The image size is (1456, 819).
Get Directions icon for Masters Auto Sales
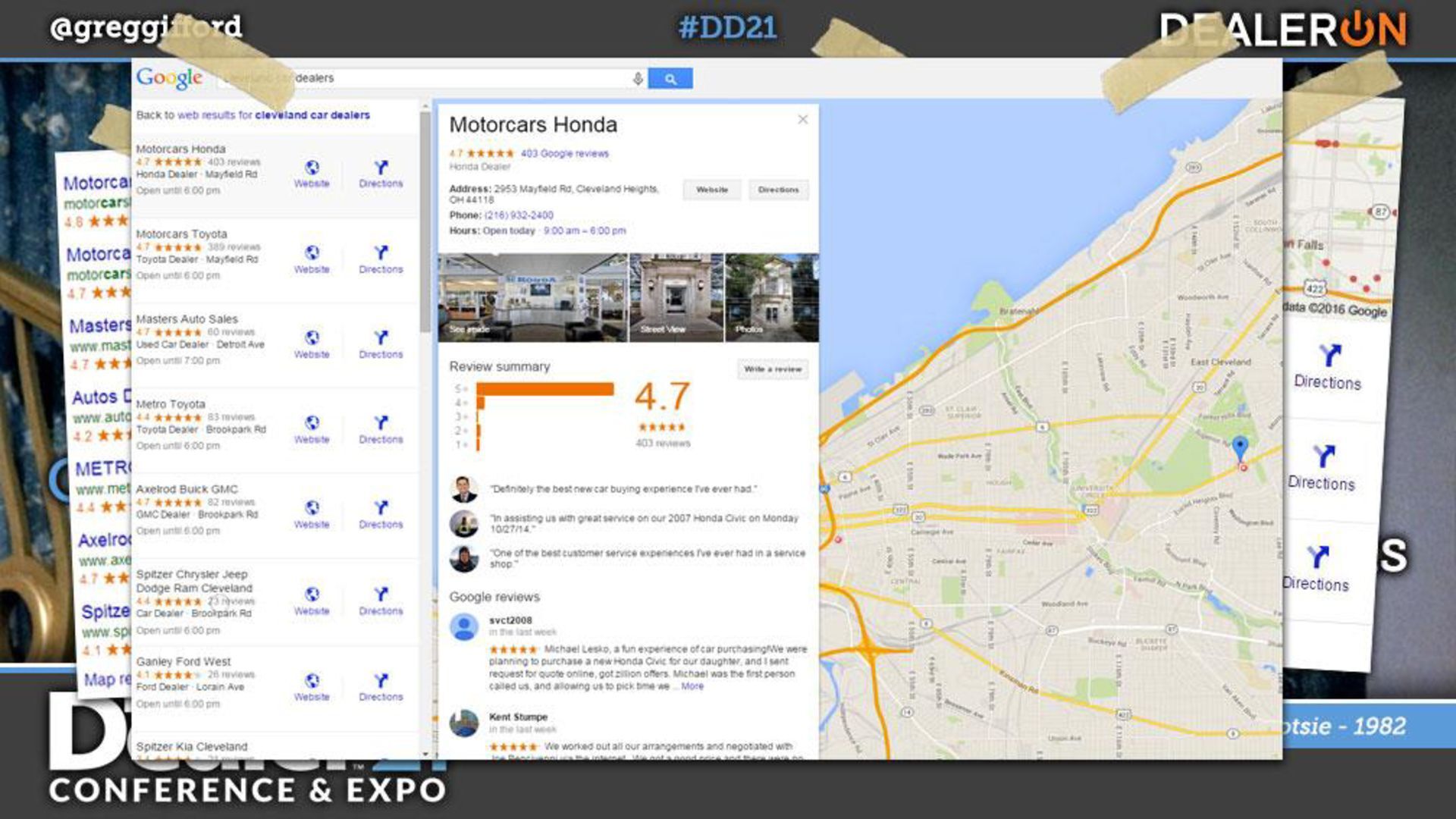tap(381, 337)
